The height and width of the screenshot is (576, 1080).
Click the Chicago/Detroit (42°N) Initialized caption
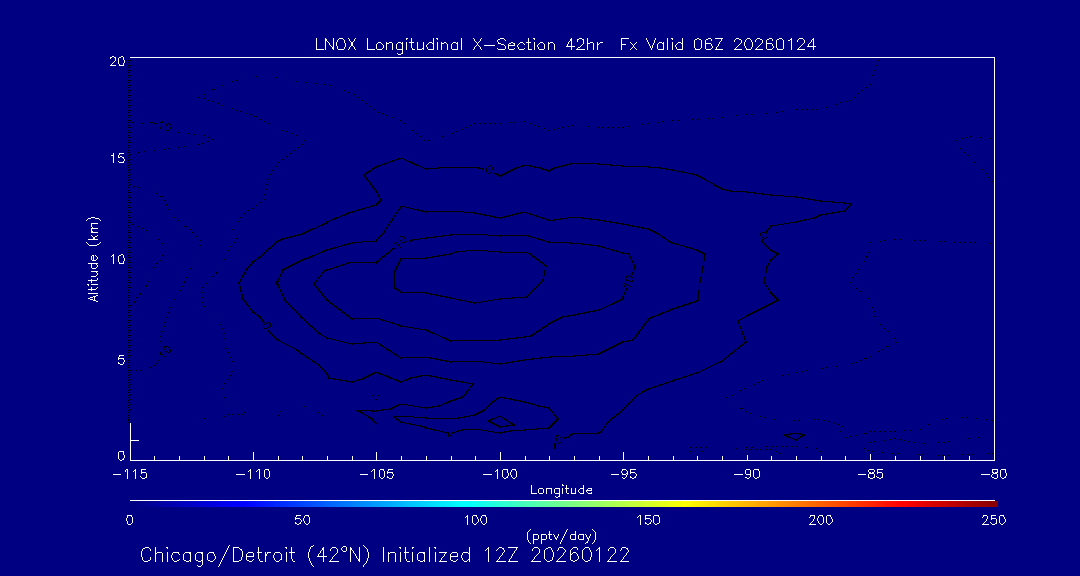[385, 555]
